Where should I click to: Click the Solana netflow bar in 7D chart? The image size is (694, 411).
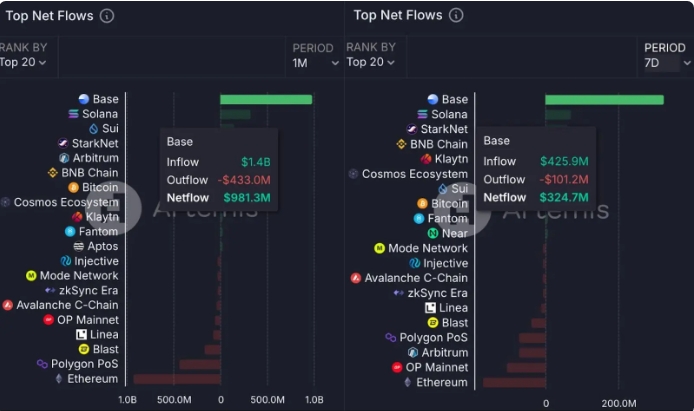point(558,115)
